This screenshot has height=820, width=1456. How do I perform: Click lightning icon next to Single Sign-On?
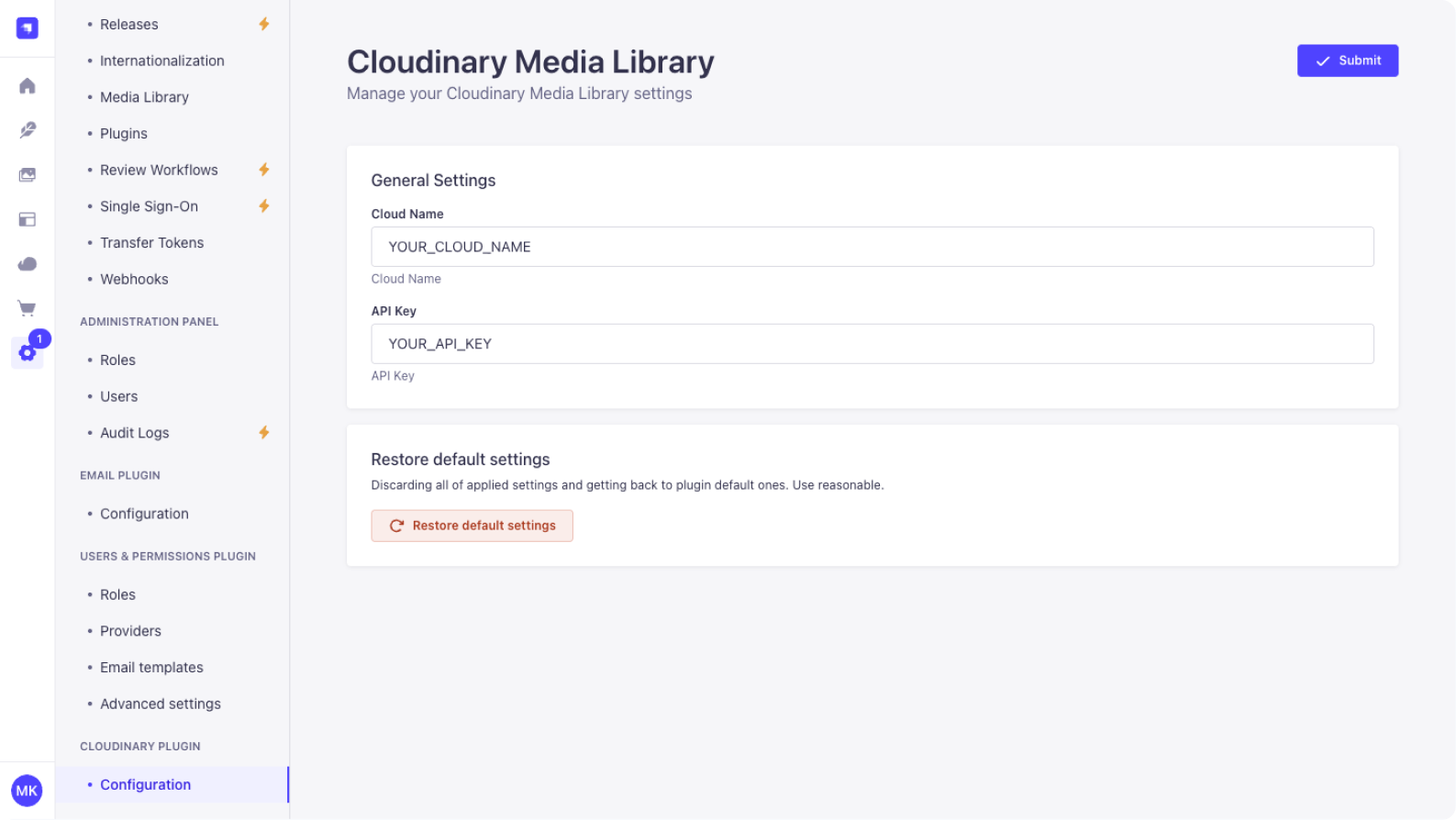tap(264, 205)
